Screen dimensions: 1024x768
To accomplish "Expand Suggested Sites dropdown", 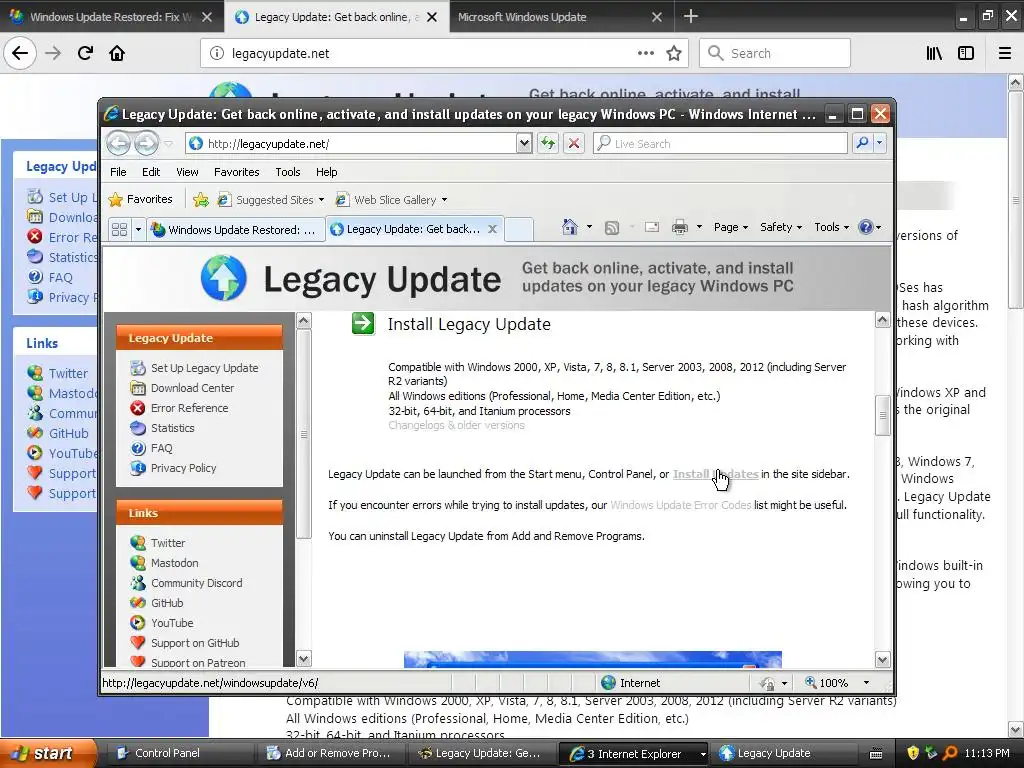I will pos(321,200).
